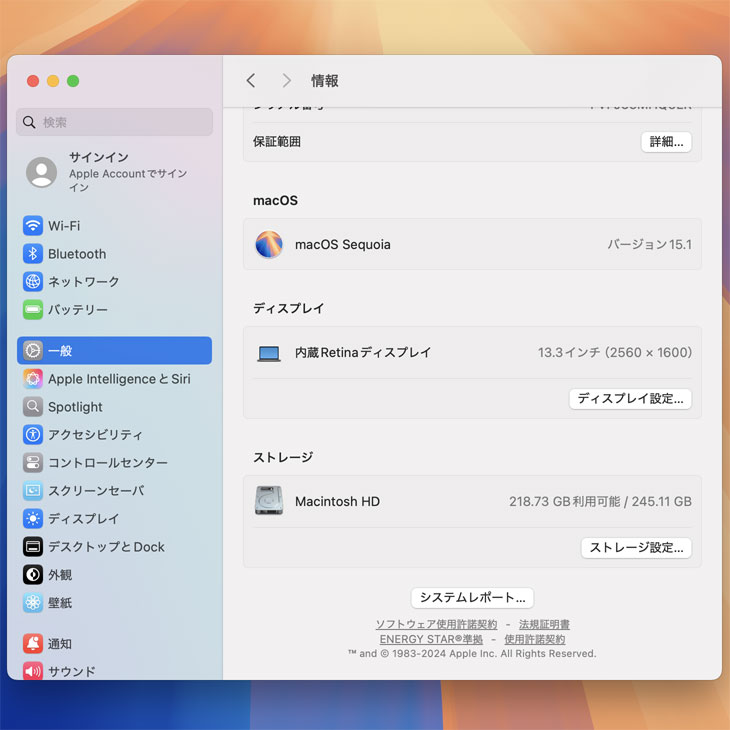Click the 検索 search field
730x730 pixels.
pos(115,122)
